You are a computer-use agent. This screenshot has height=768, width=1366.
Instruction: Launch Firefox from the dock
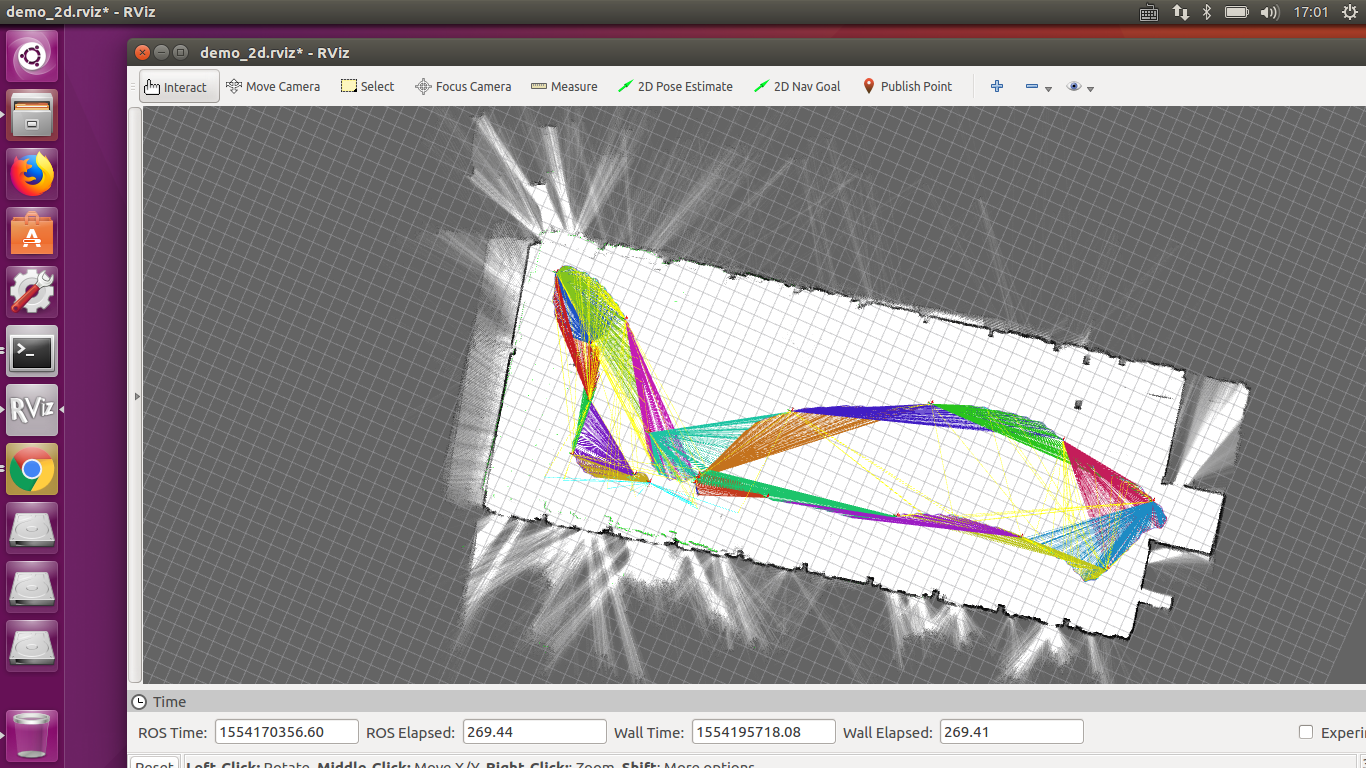point(31,173)
